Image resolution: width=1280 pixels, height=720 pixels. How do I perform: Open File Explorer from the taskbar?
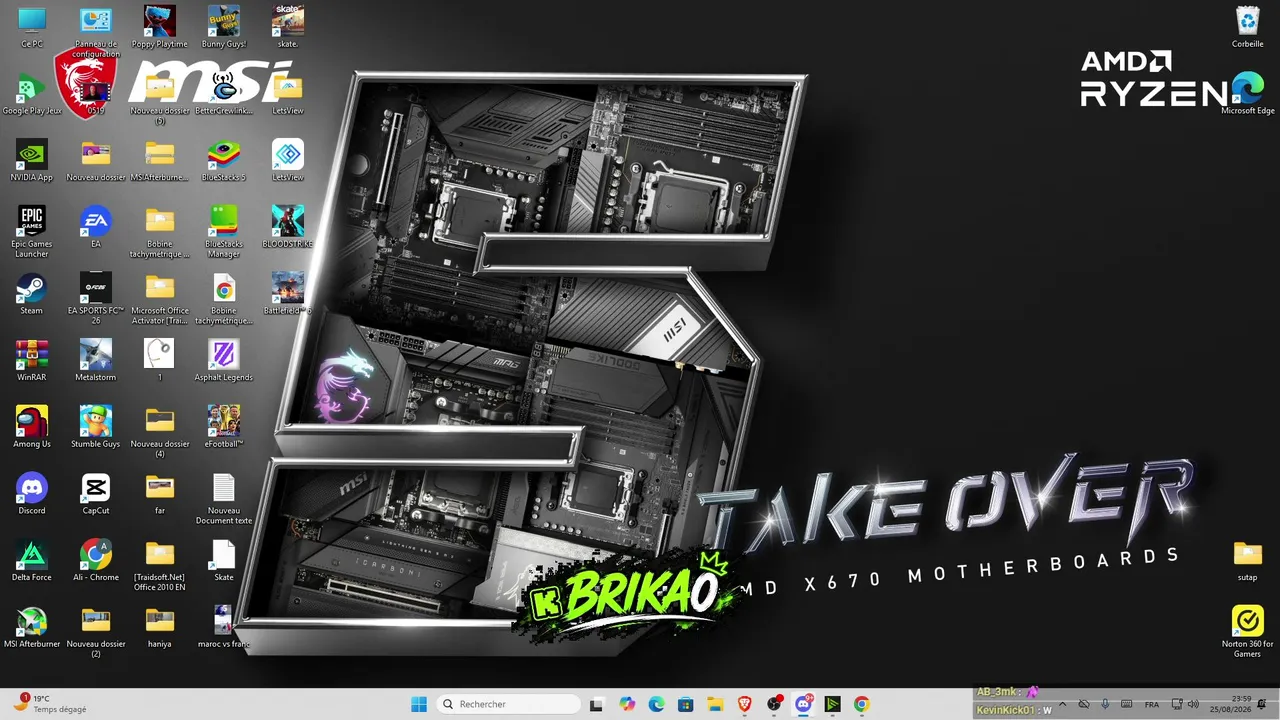click(x=715, y=704)
